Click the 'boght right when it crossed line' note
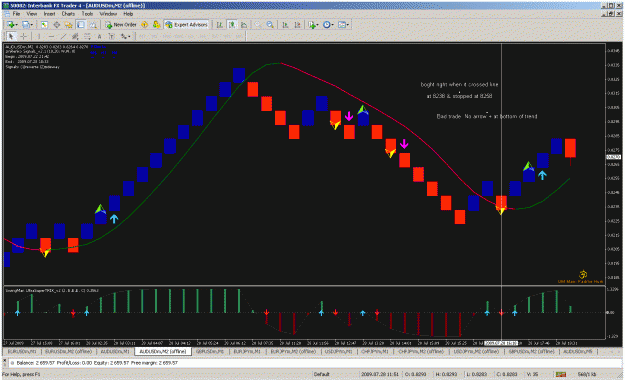This screenshot has height=380, width=625. (x=459, y=85)
